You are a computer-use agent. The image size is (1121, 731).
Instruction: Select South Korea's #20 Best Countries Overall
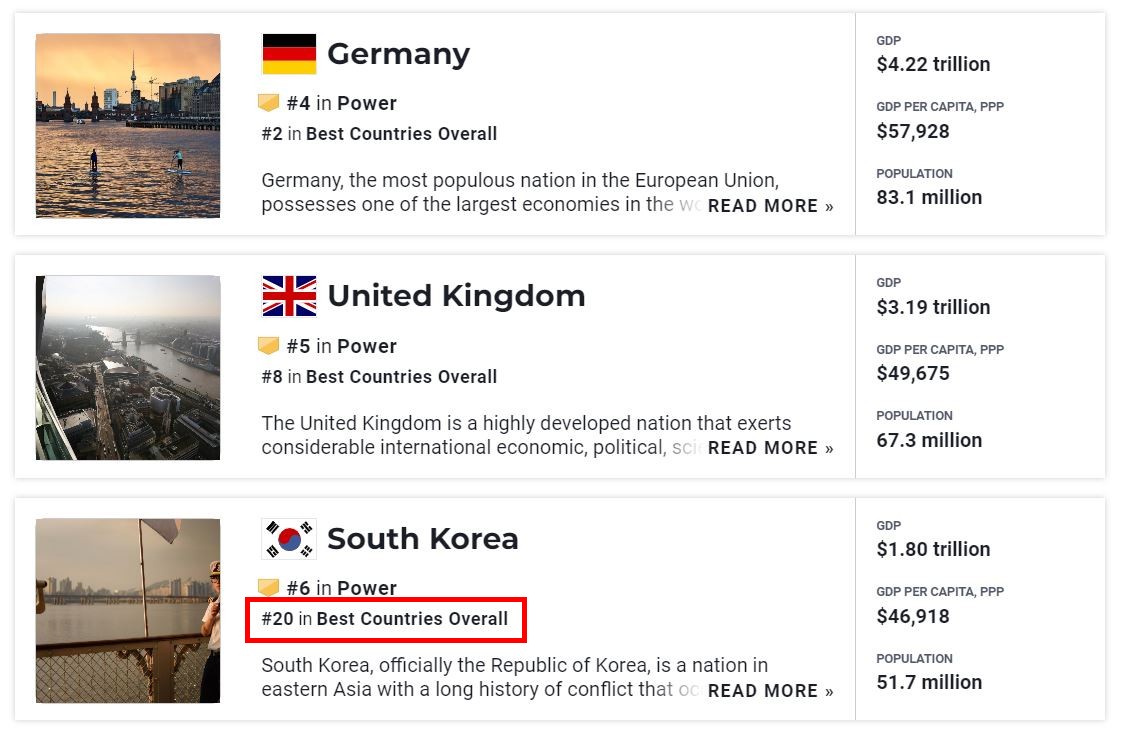pos(385,619)
